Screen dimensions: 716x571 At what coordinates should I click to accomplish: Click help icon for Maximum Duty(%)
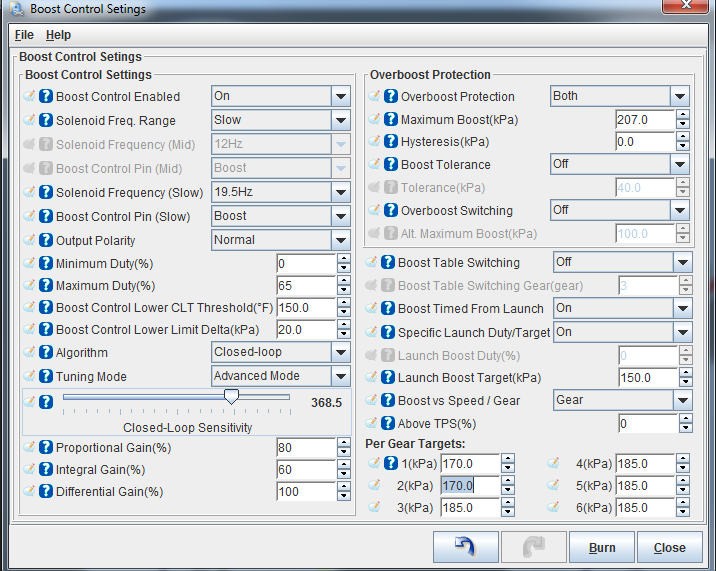pos(46,285)
